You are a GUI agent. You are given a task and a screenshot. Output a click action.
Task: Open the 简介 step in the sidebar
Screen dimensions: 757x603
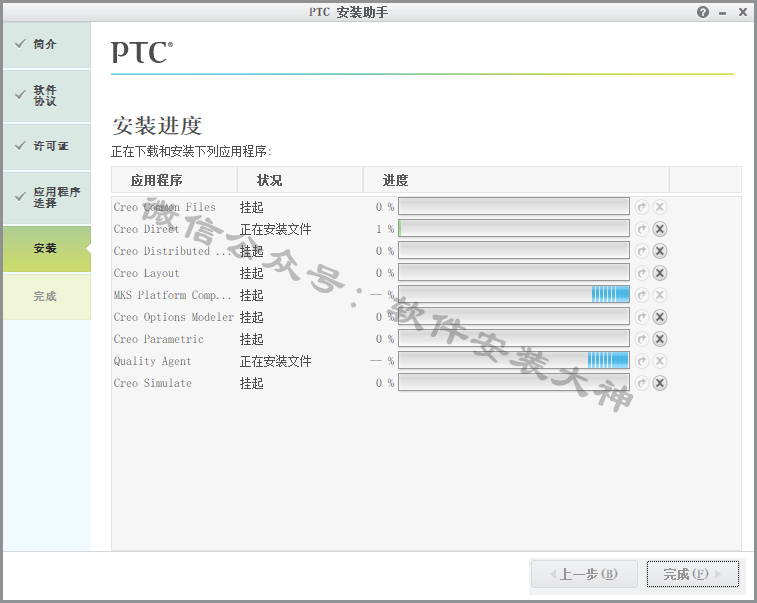pos(47,44)
